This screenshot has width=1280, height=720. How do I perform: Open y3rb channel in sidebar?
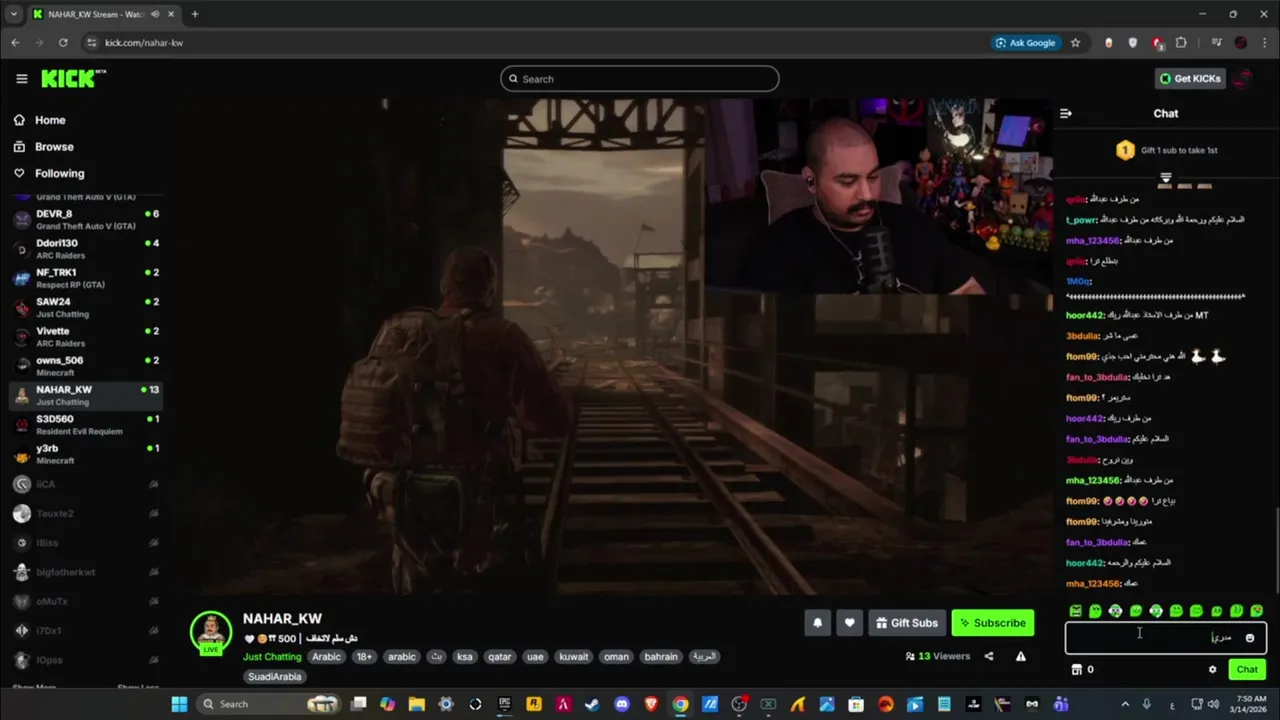(85, 454)
